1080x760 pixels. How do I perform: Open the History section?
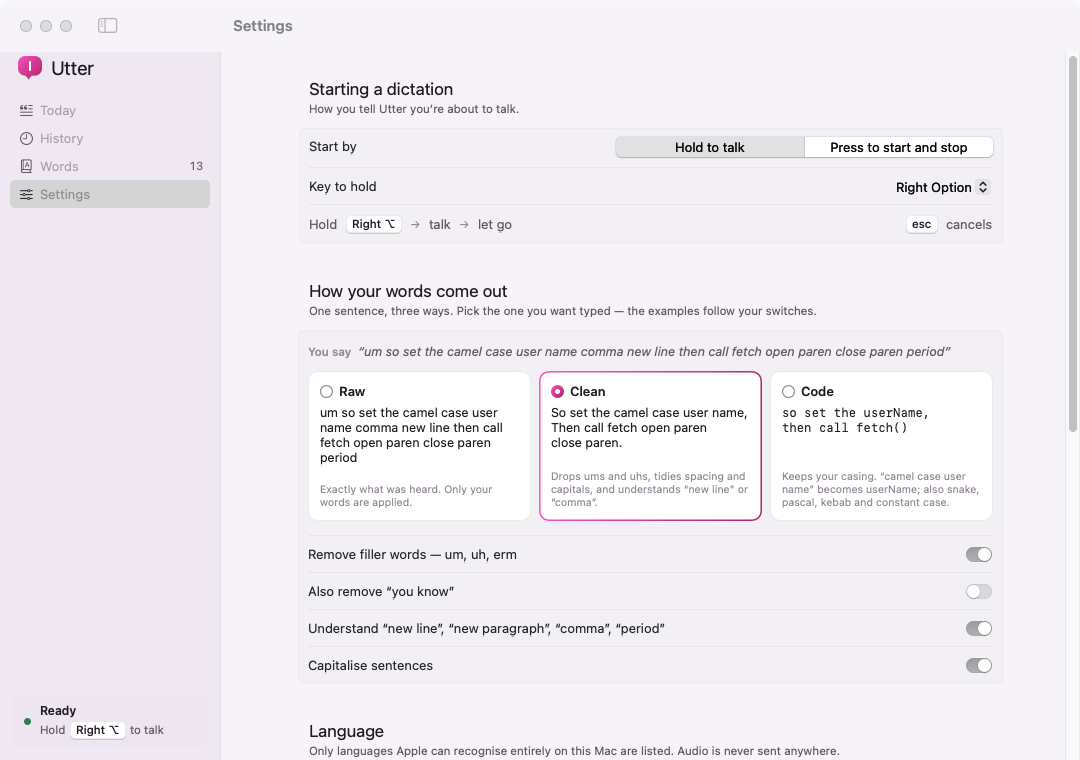110,138
